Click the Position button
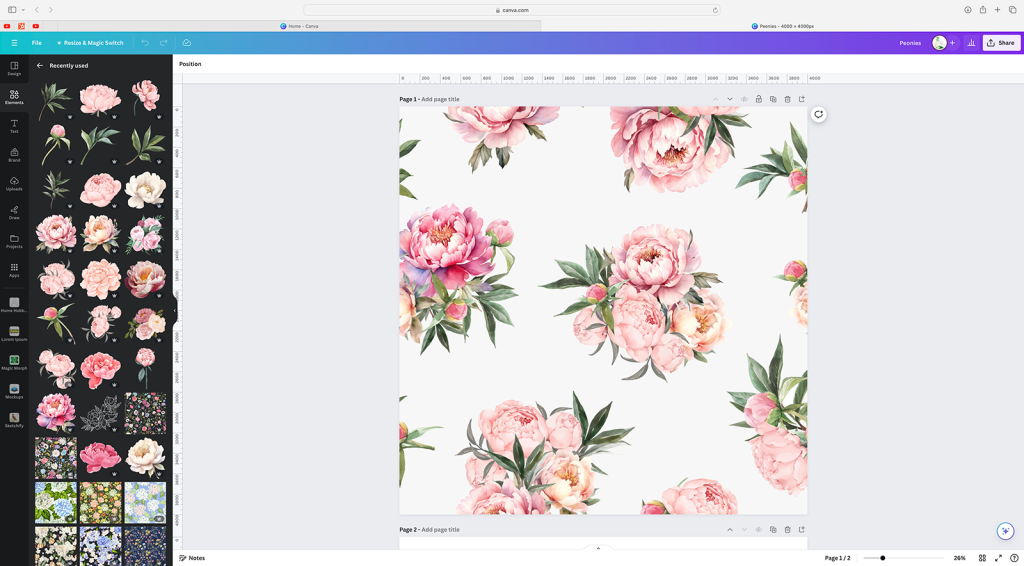 coord(190,64)
